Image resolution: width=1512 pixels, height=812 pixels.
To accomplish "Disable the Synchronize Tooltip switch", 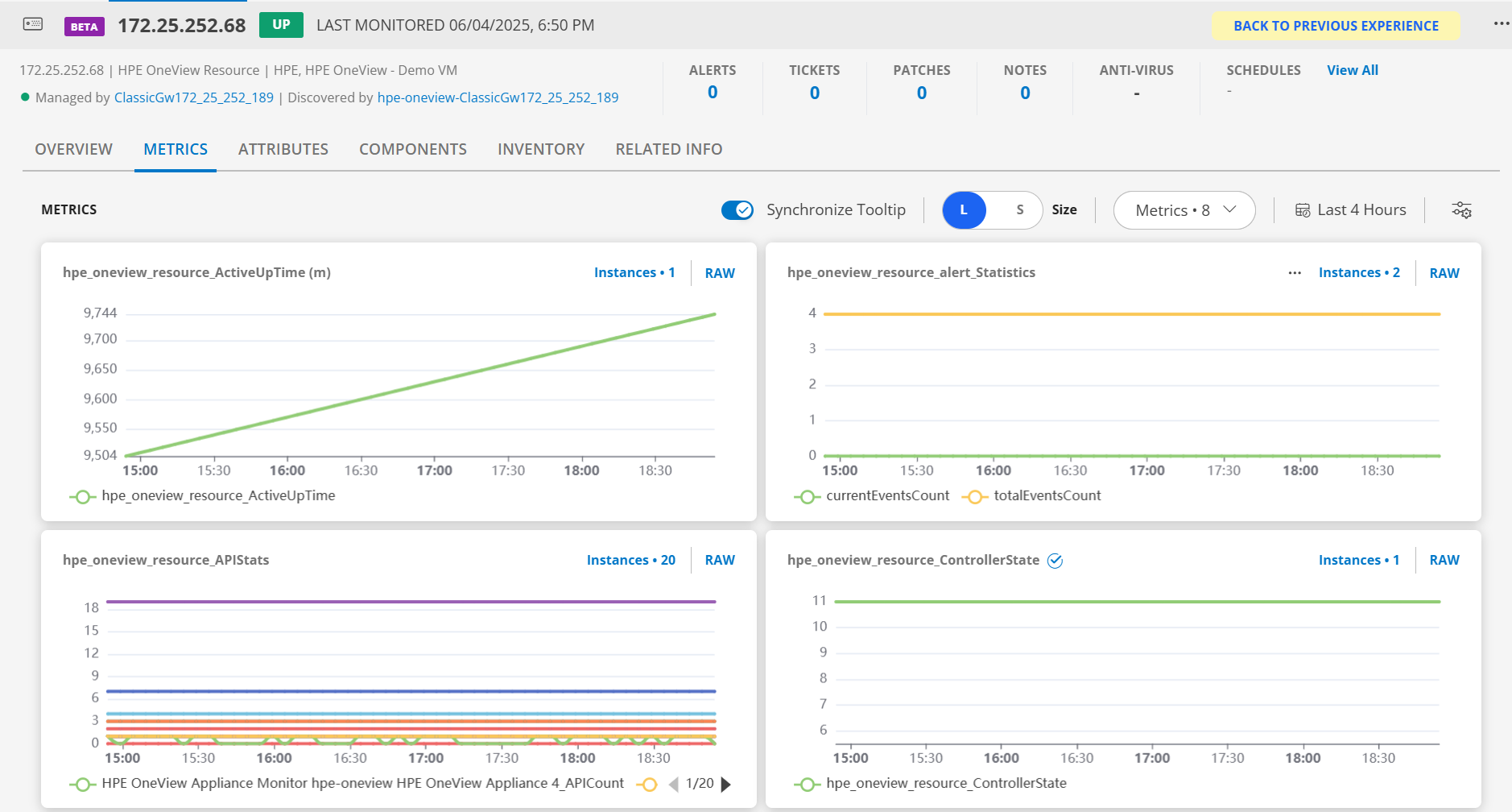I will pyautogui.click(x=737, y=209).
